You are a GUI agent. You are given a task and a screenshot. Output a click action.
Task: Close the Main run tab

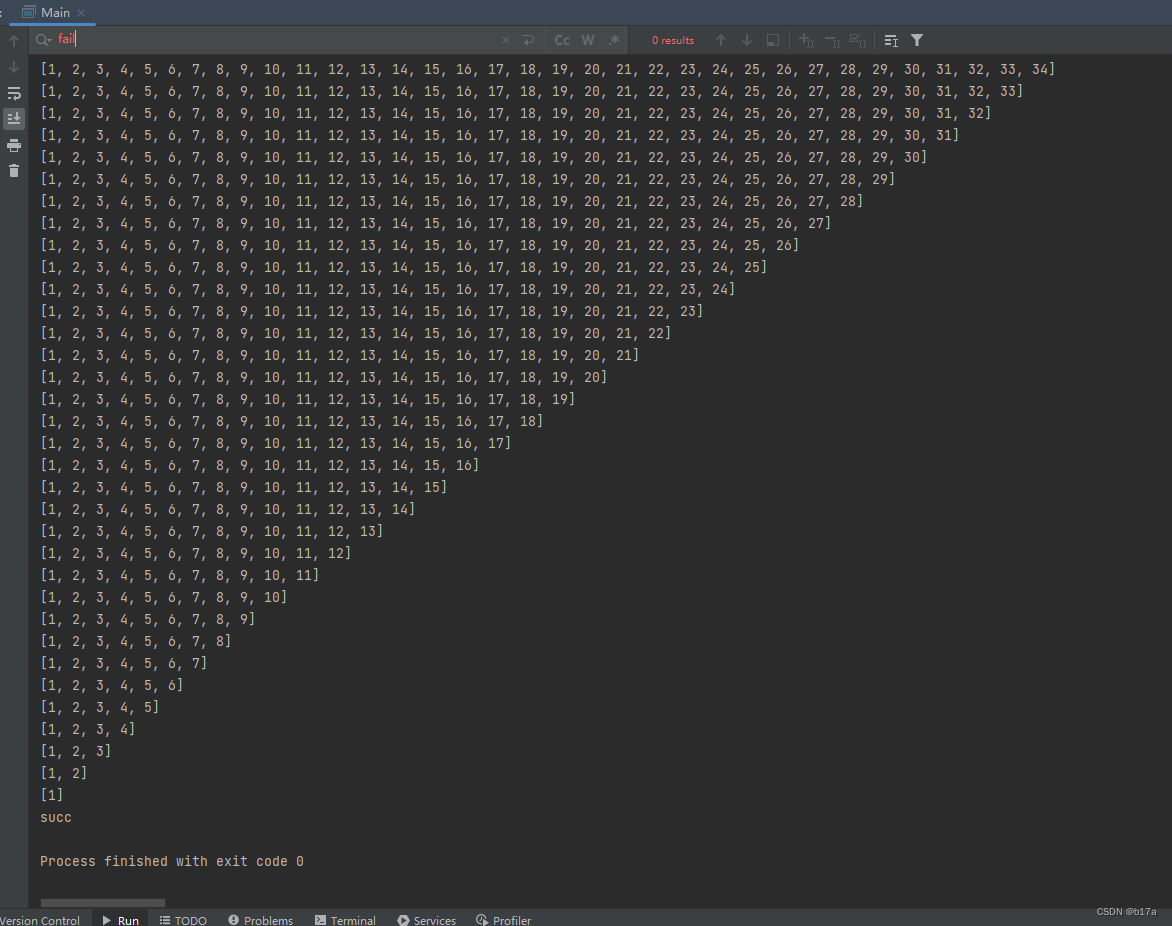point(81,13)
